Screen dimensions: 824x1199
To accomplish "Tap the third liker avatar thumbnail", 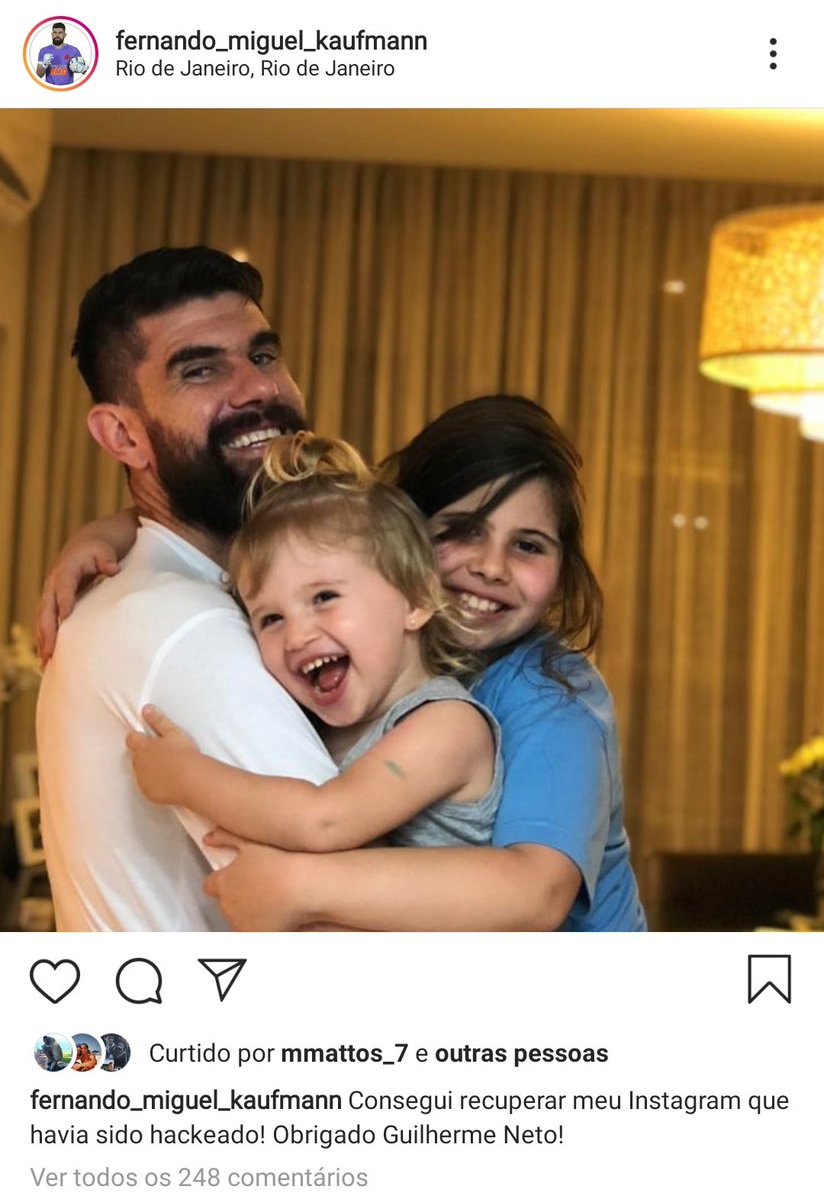I will (x=115, y=1053).
